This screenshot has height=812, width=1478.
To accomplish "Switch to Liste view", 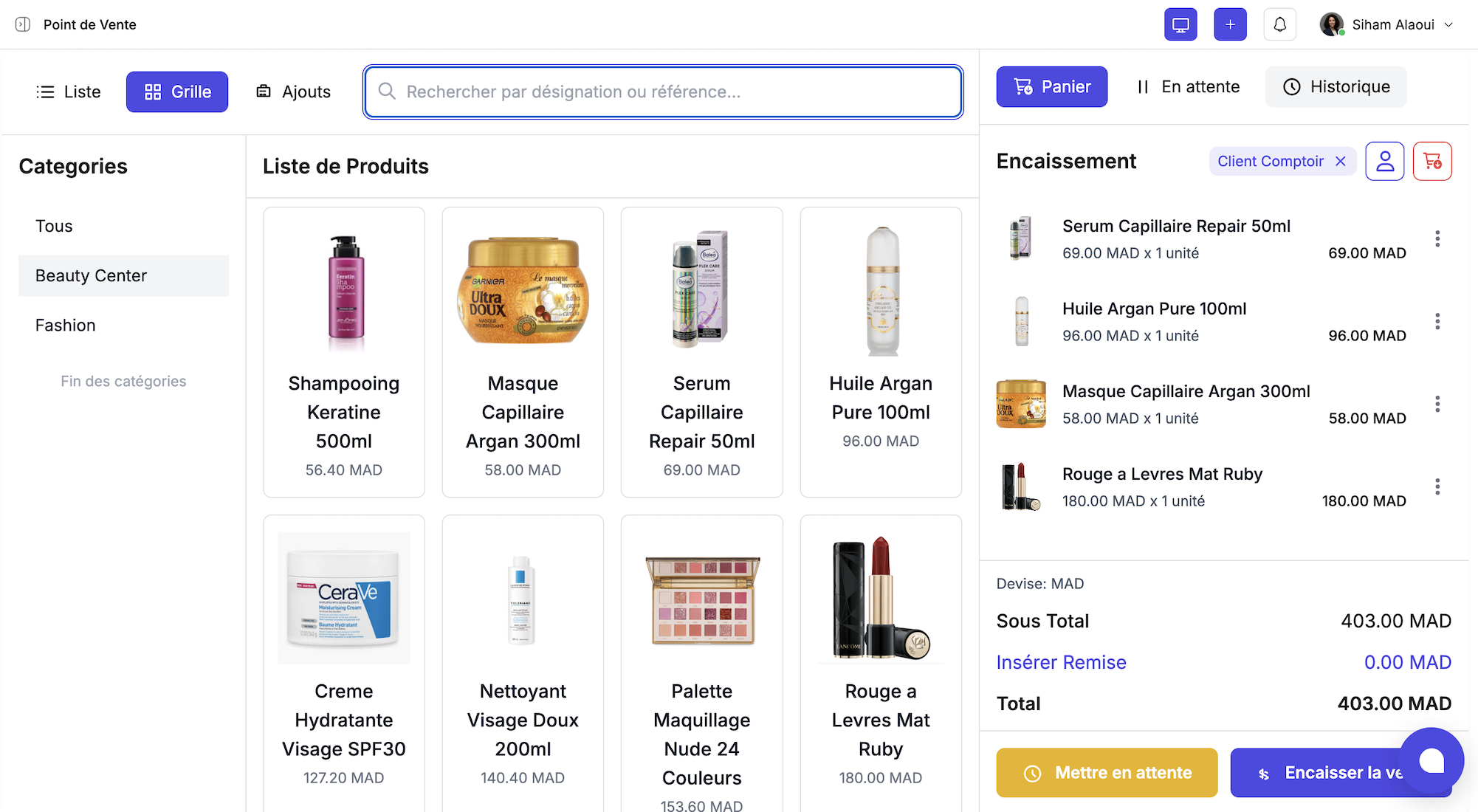I will pyautogui.click(x=69, y=92).
